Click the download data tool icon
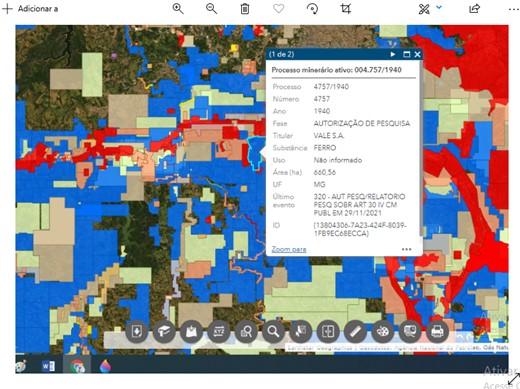Viewport: 520px width, 389px height. coord(137,331)
